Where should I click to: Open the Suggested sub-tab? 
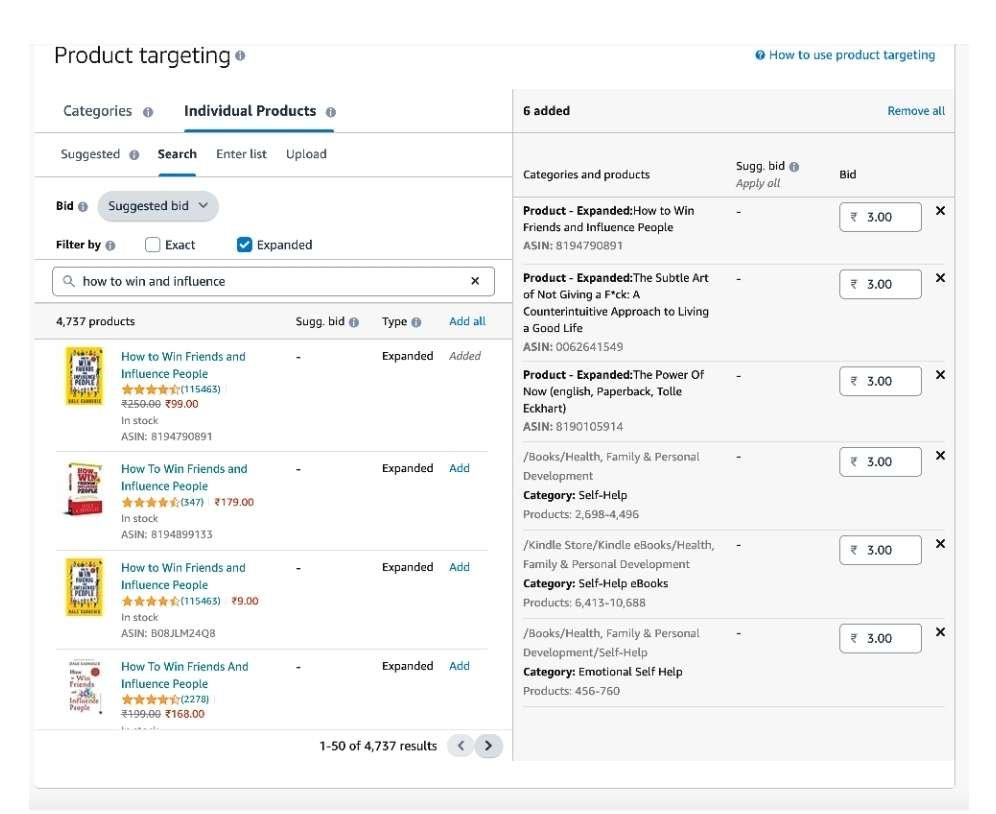tap(90, 154)
